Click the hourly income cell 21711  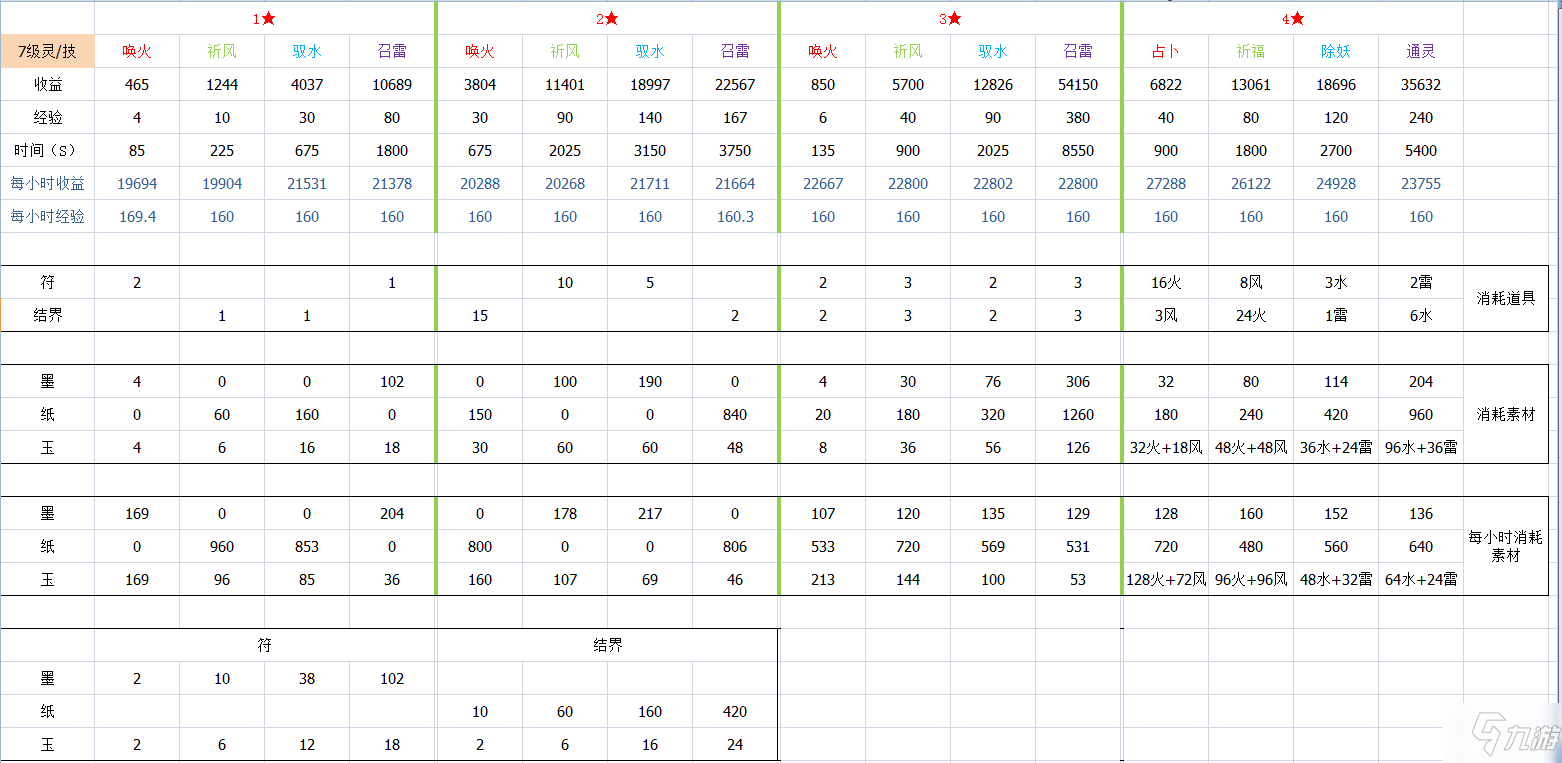pos(650,184)
